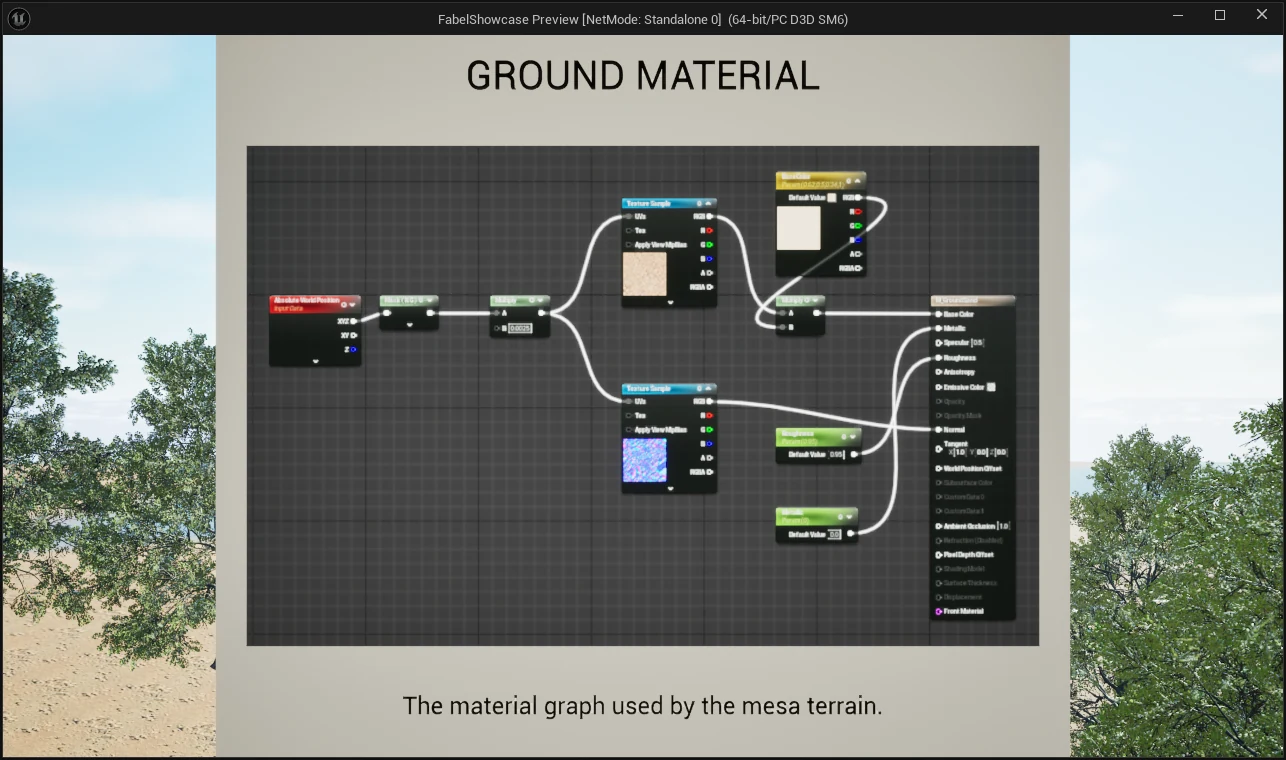Expand the top Texture Sample bottom chevron
Viewport: 1286px width, 760px height.
tap(670, 302)
